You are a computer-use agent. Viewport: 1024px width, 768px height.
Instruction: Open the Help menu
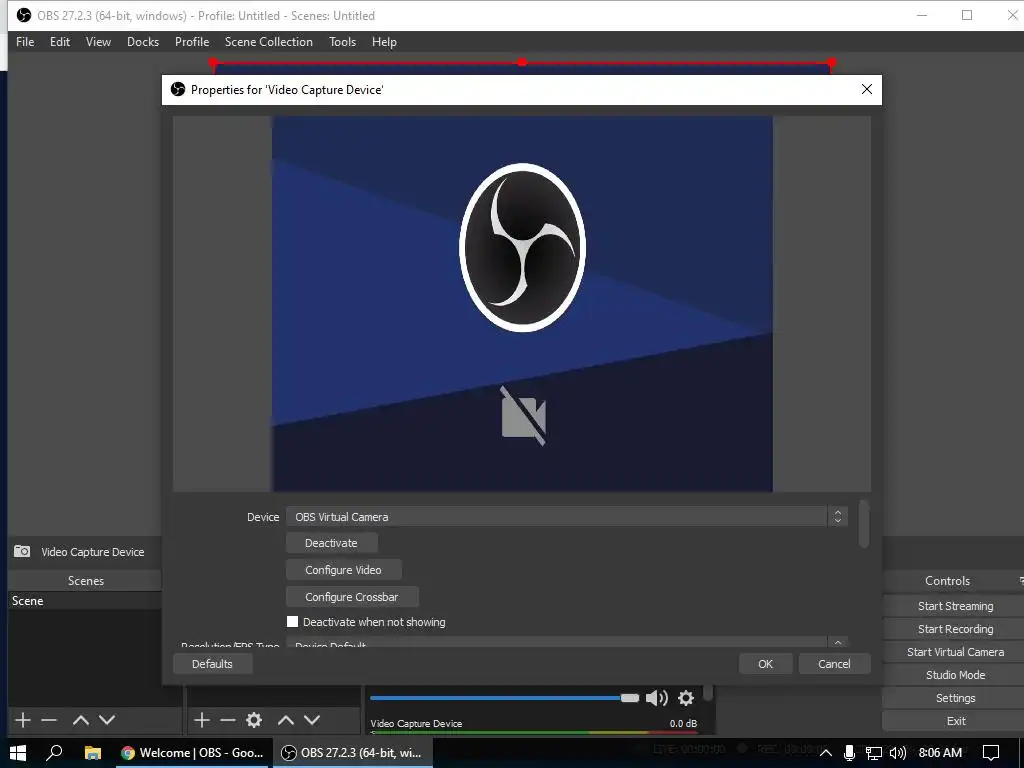(x=384, y=42)
